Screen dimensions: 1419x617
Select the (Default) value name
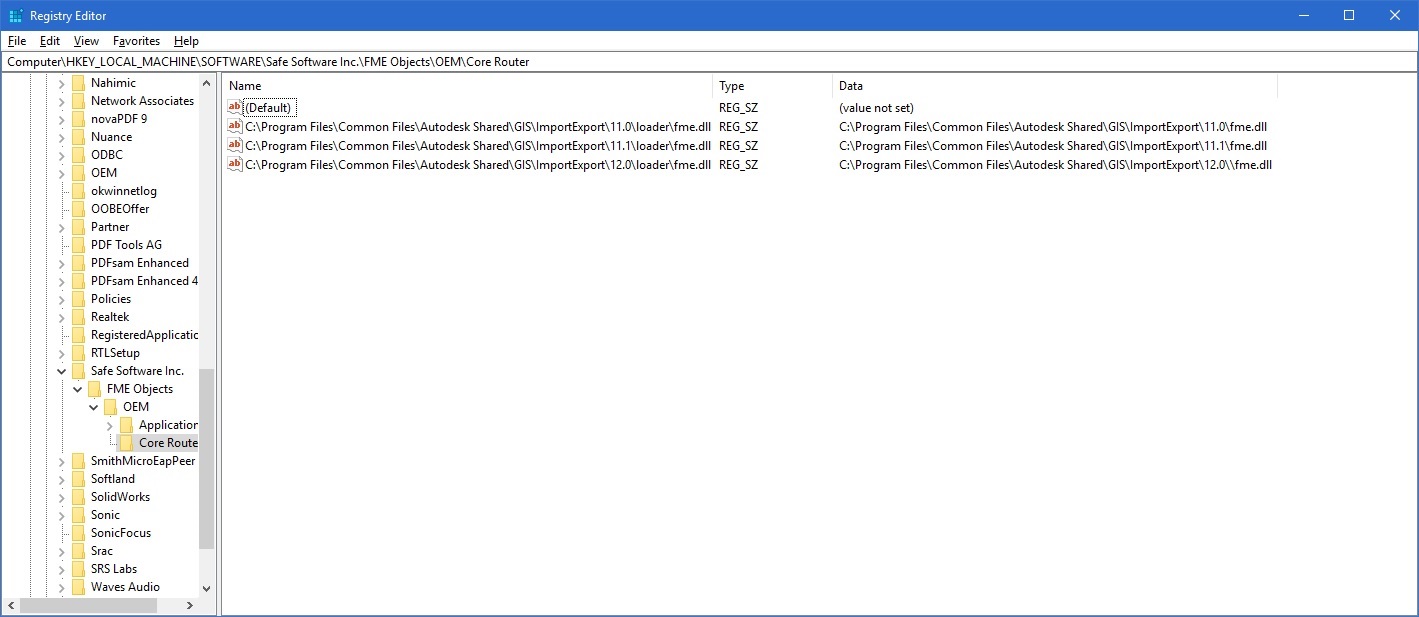coord(268,107)
